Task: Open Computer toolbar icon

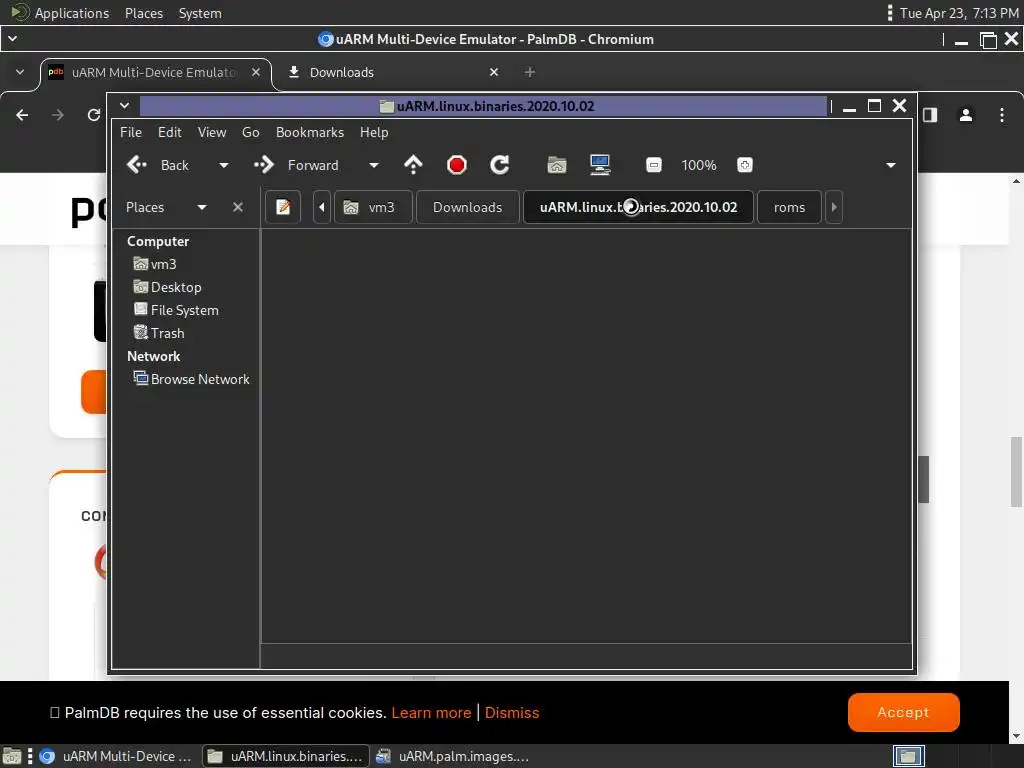Action: (x=600, y=165)
